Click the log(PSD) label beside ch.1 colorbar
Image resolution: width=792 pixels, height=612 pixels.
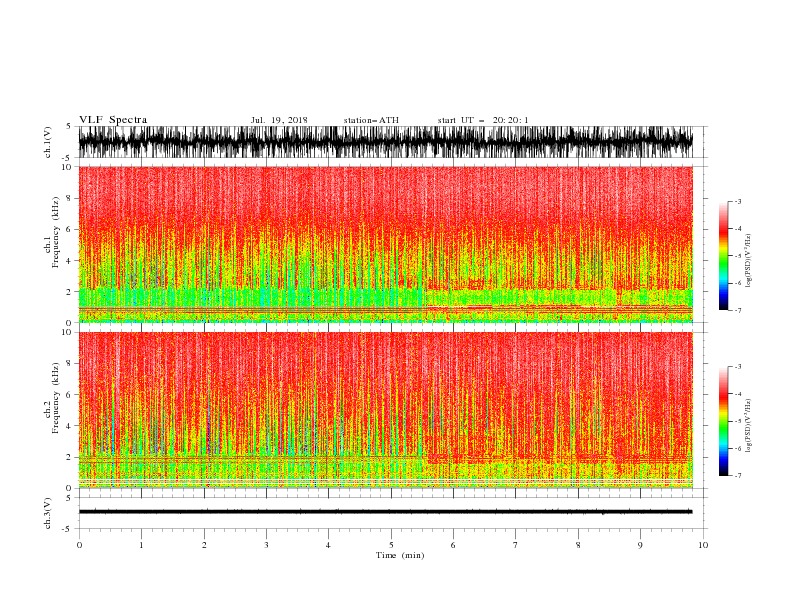(x=748, y=261)
